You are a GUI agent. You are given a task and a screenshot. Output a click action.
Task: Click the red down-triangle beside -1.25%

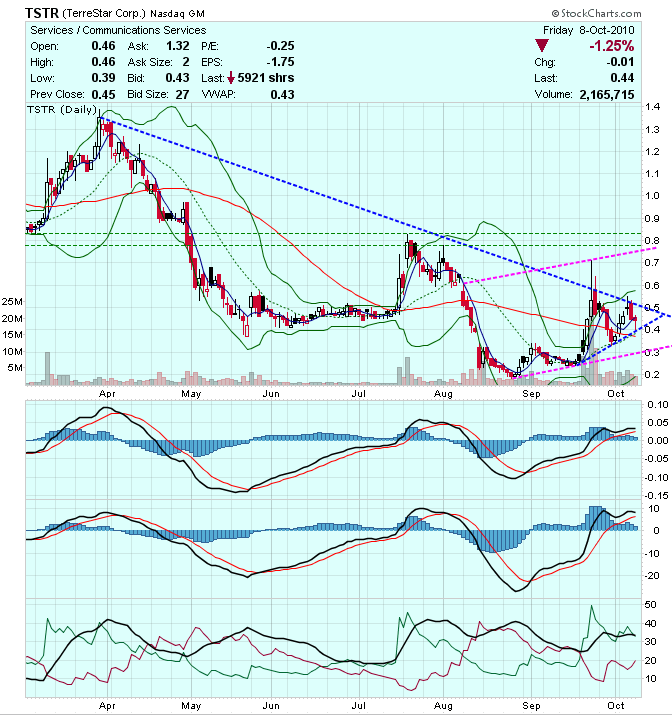(542, 46)
